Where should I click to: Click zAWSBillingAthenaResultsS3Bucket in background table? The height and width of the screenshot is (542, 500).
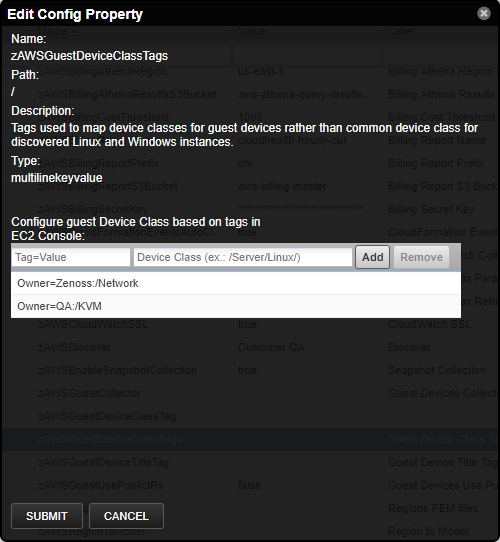(127, 94)
